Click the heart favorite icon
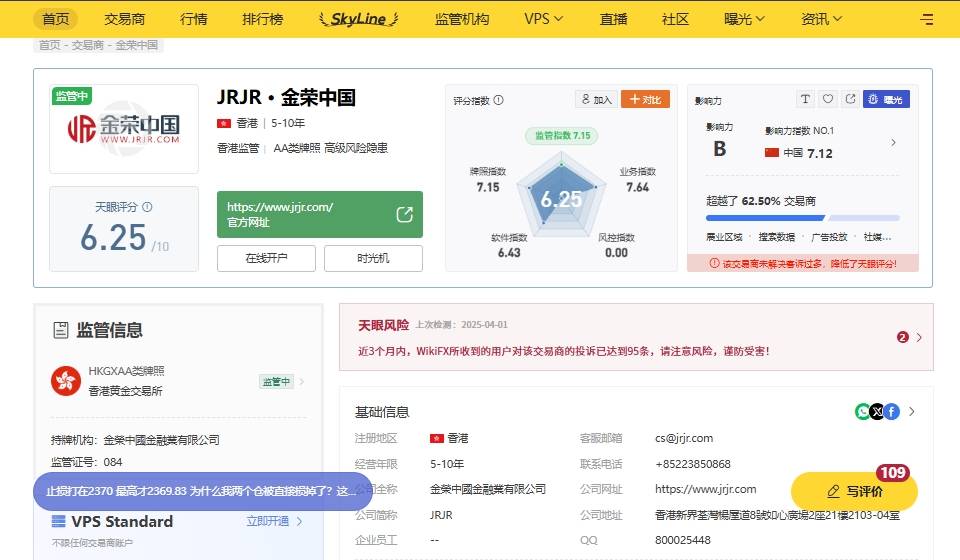The image size is (960, 560). point(828,99)
